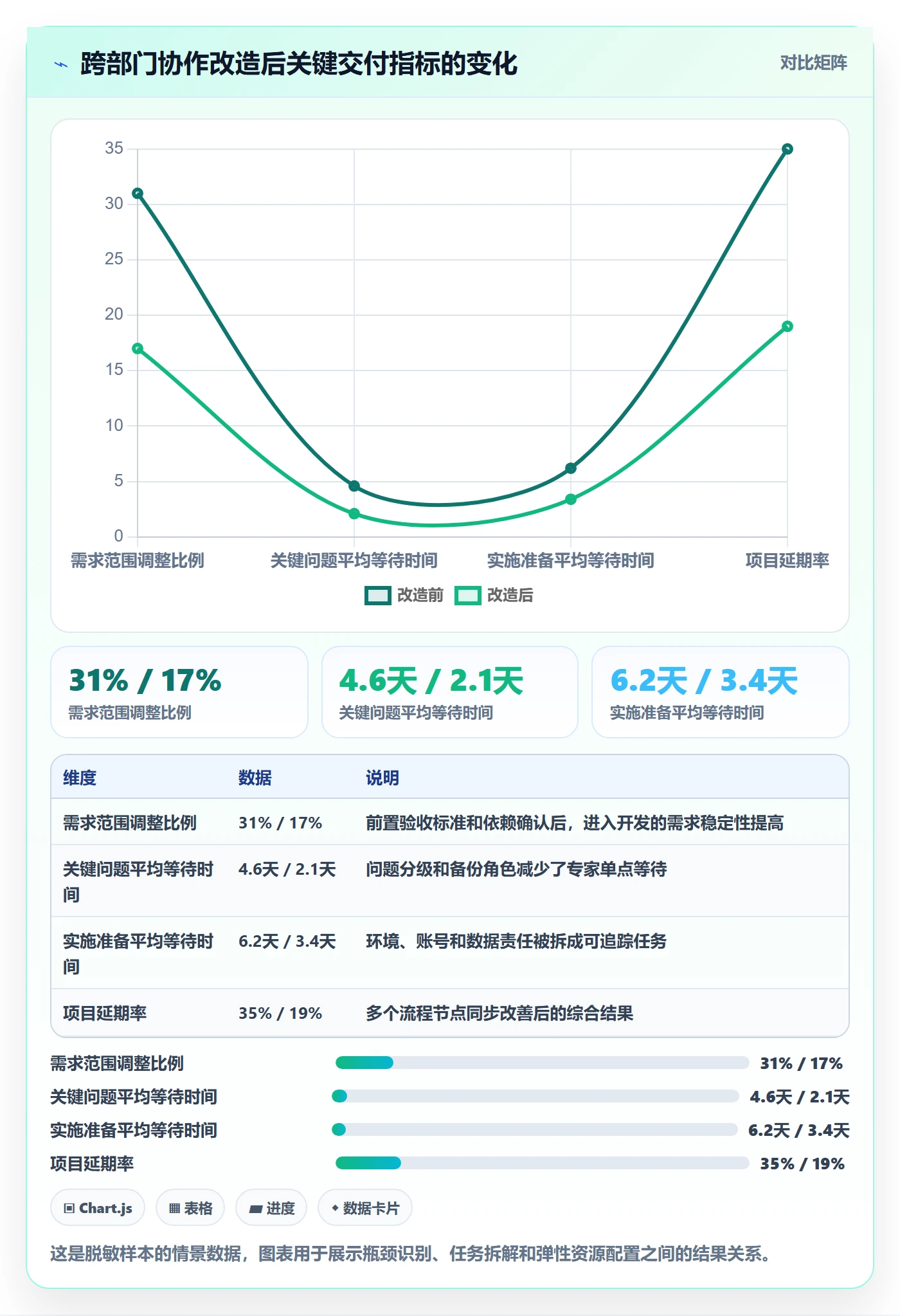Click the 项目延期率 progress bar

542,1163
